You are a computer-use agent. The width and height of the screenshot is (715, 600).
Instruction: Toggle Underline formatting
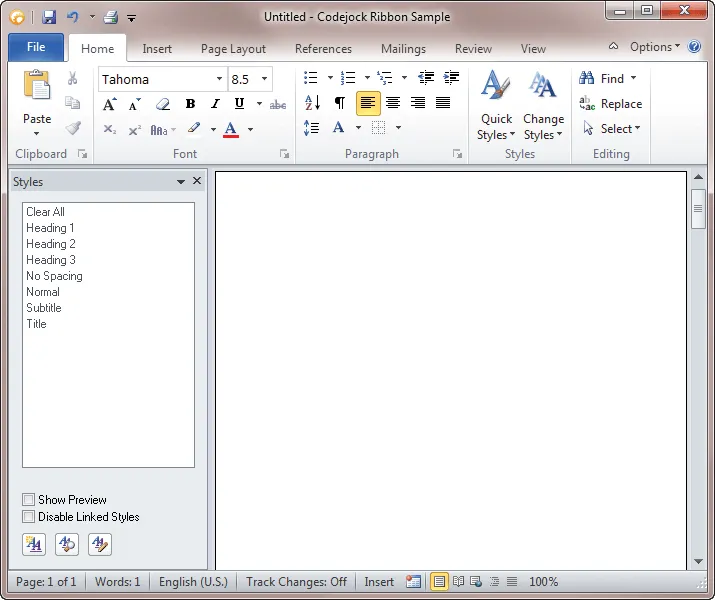[x=239, y=104]
